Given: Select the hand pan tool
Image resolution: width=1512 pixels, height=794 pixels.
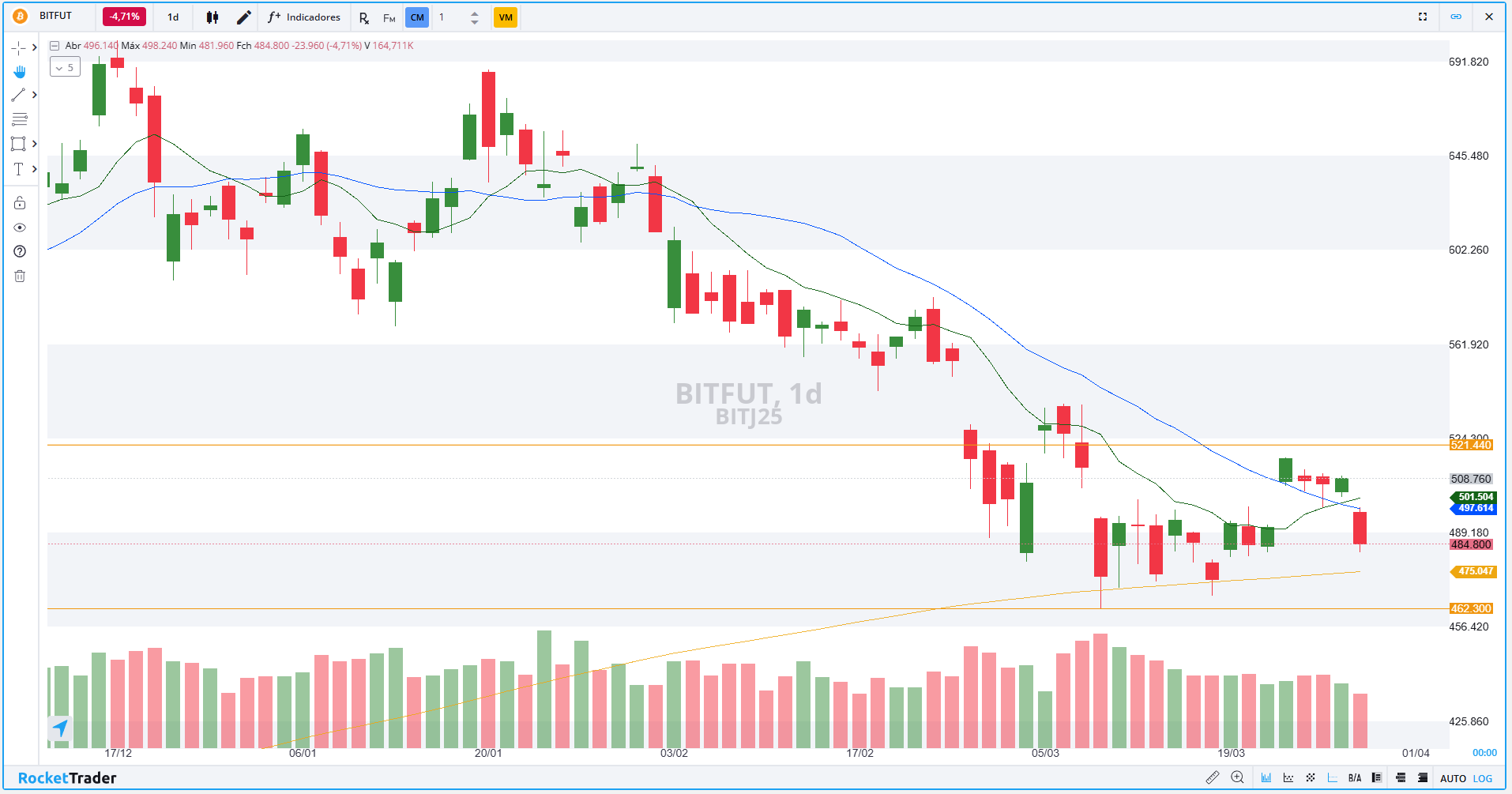Looking at the screenshot, I should click(19, 72).
